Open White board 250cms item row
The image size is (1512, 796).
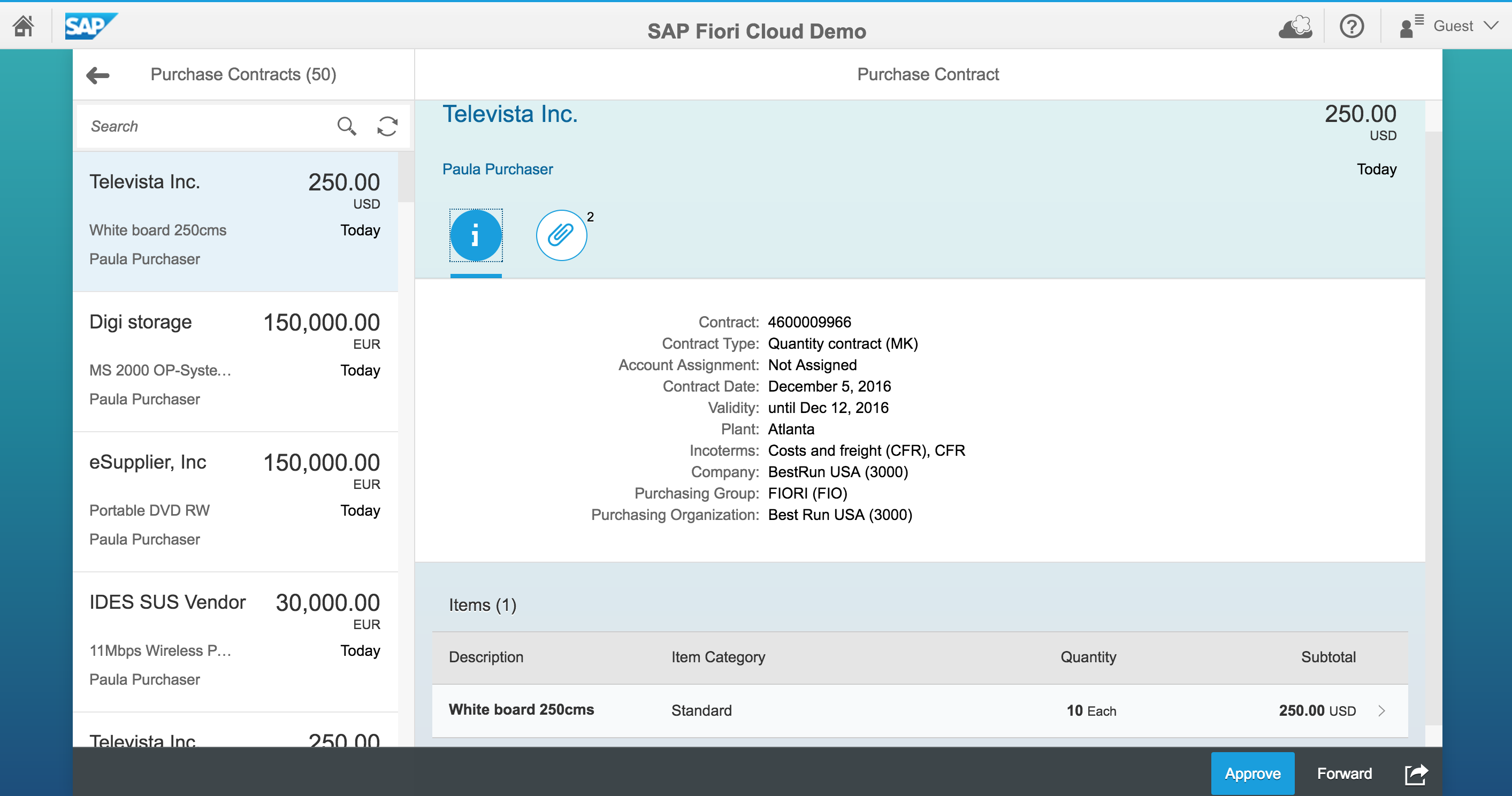[920, 711]
